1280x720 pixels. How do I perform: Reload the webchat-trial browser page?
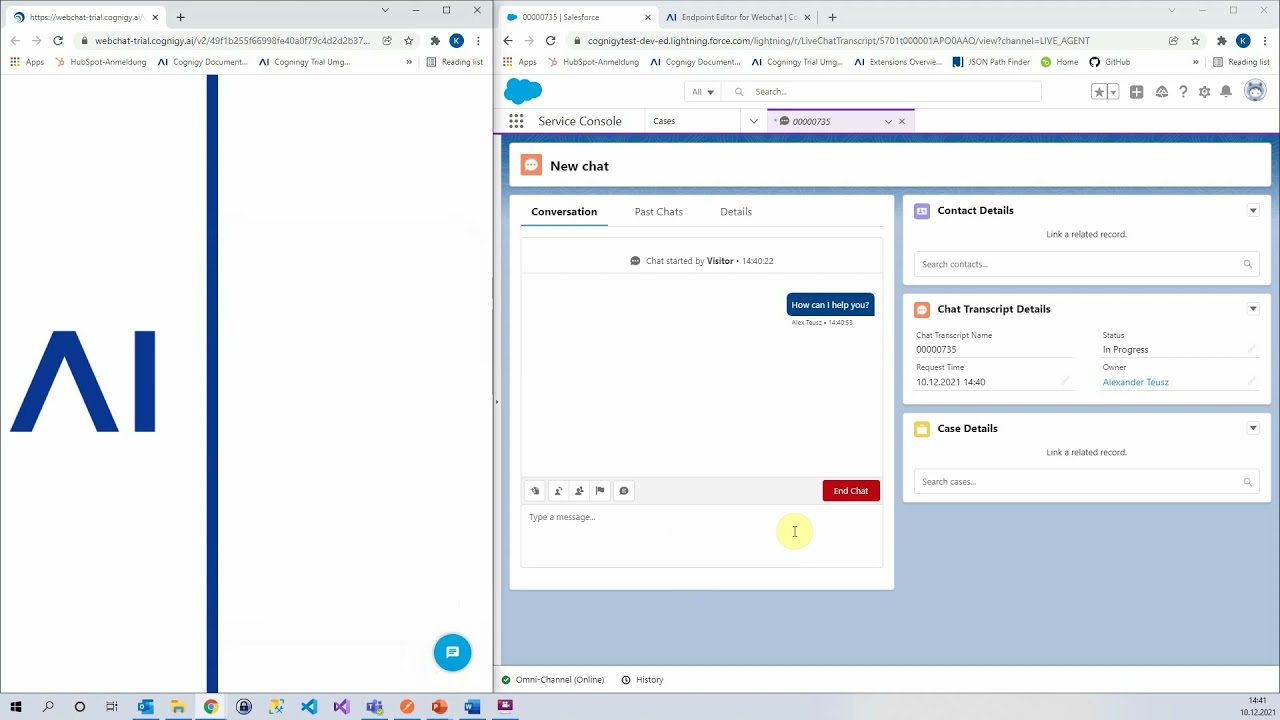tap(58, 41)
